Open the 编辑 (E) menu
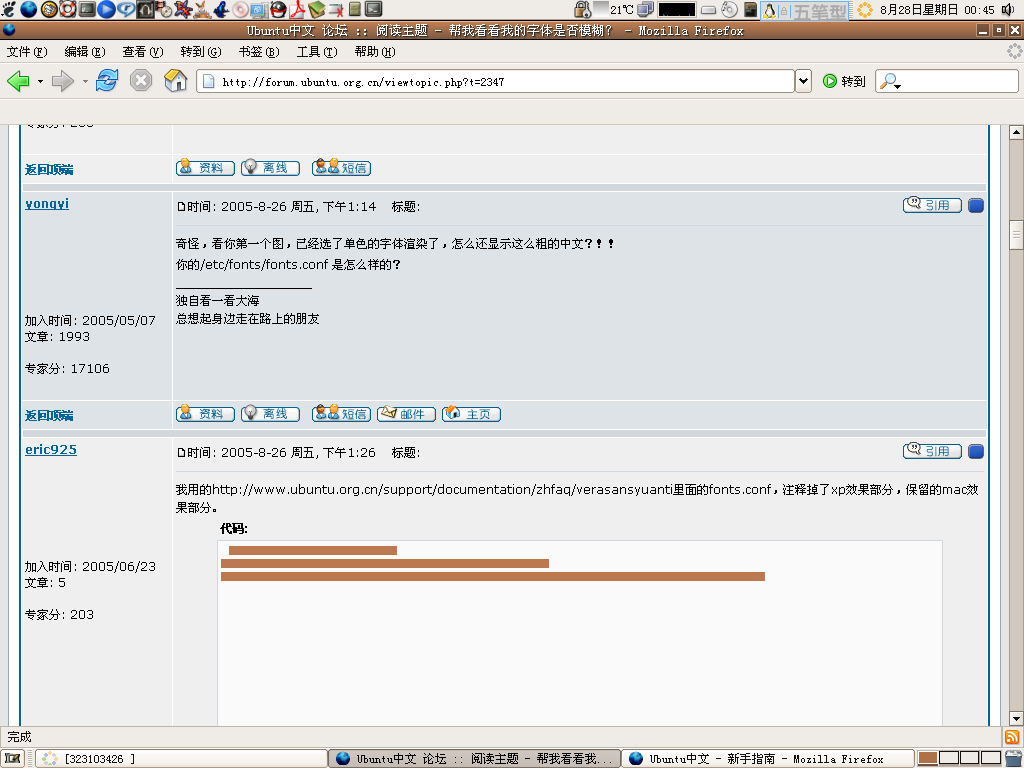The image size is (1024, 768). (85, 52)
